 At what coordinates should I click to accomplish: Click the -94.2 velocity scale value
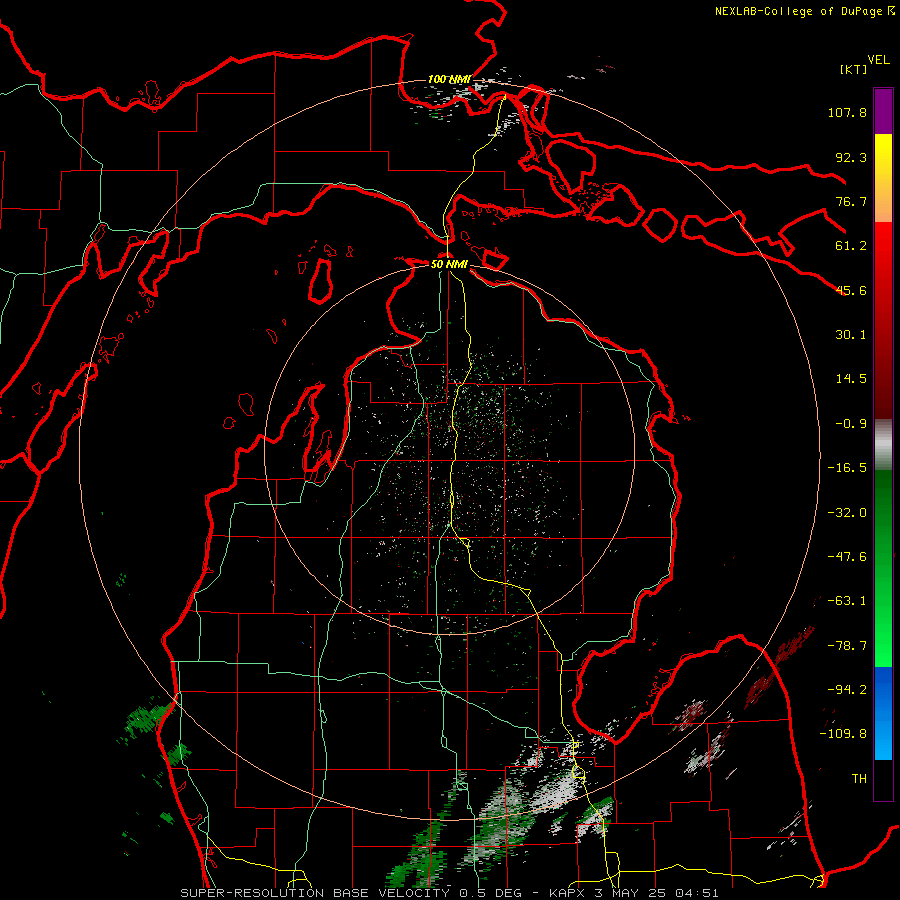pyautogui.click(x=847, y=690)
